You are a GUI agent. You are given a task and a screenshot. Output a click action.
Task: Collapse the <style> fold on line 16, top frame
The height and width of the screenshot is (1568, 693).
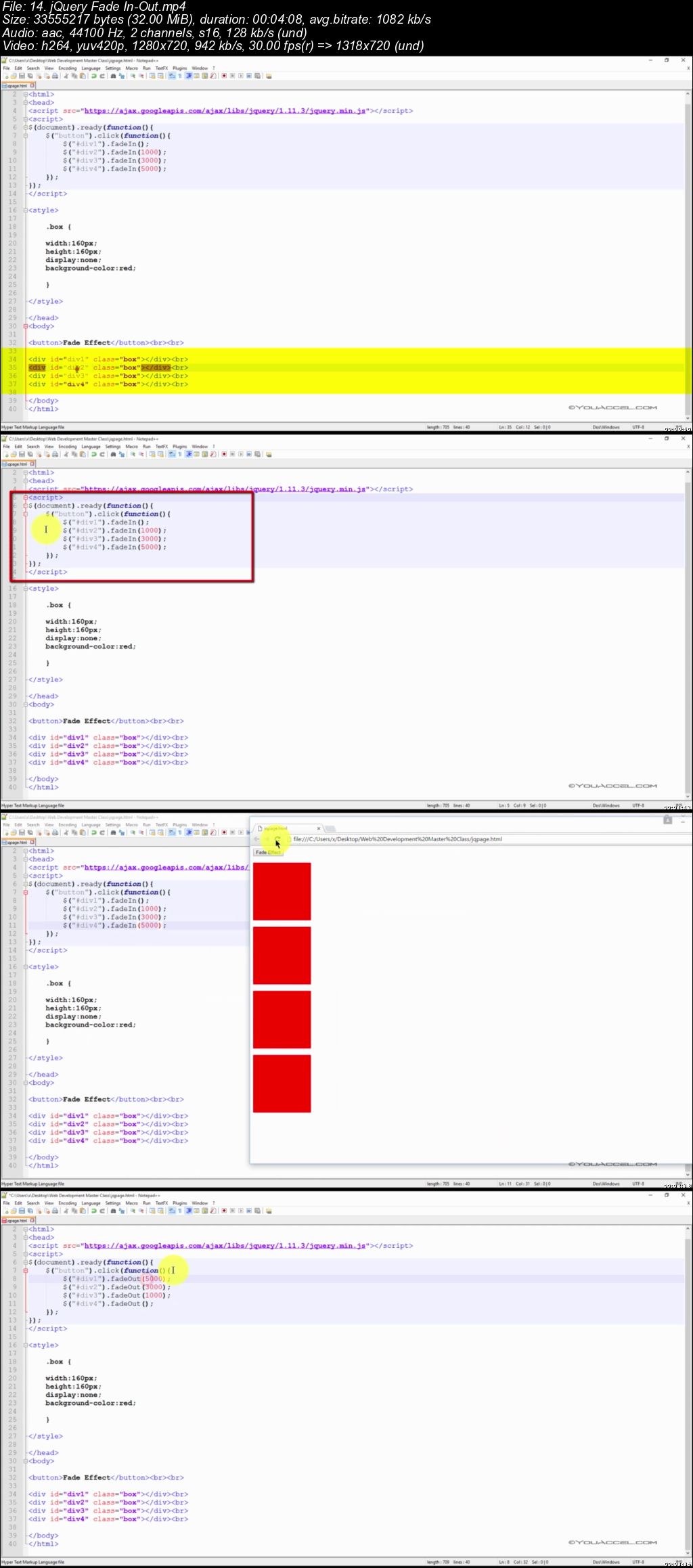coord(26,210)
